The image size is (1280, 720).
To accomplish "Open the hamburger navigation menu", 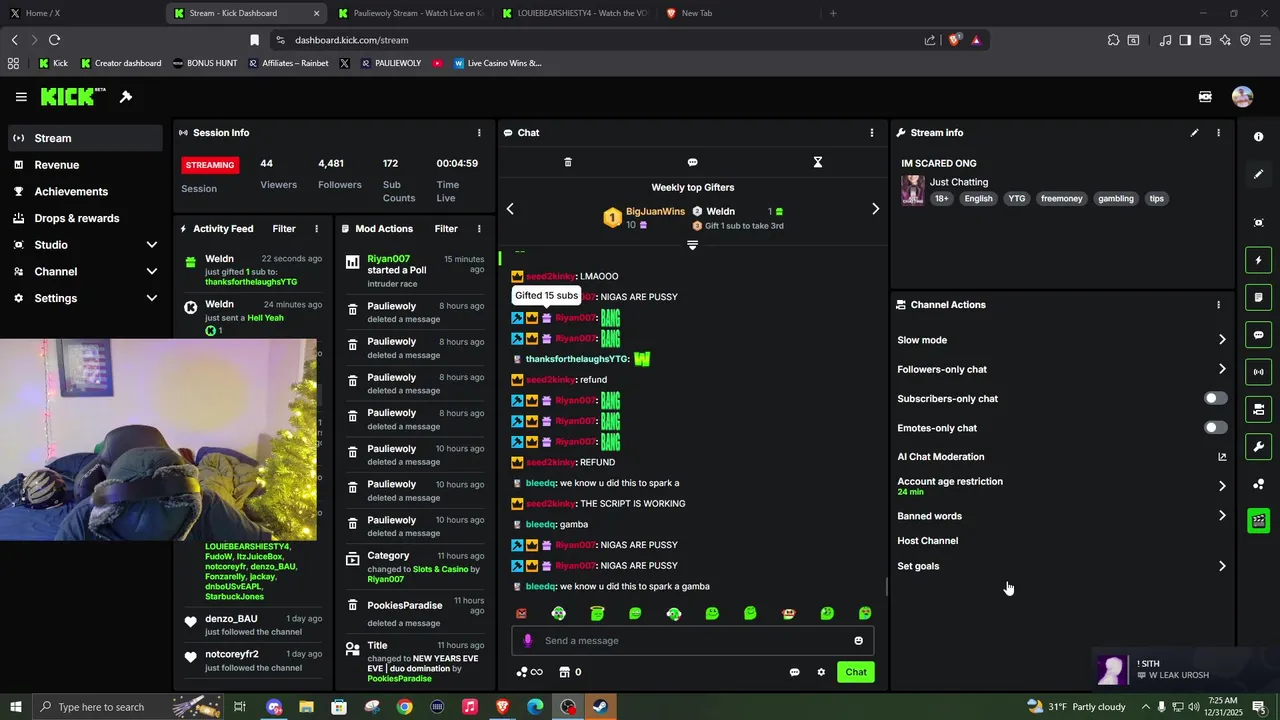I will (21, 97).
